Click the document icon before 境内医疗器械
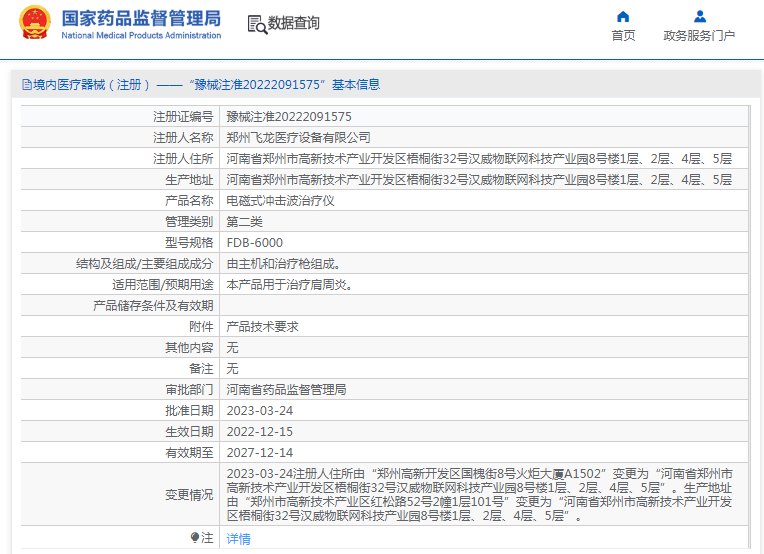The height and width of the screenshot is (554, 764). click(x=27, y=85)
